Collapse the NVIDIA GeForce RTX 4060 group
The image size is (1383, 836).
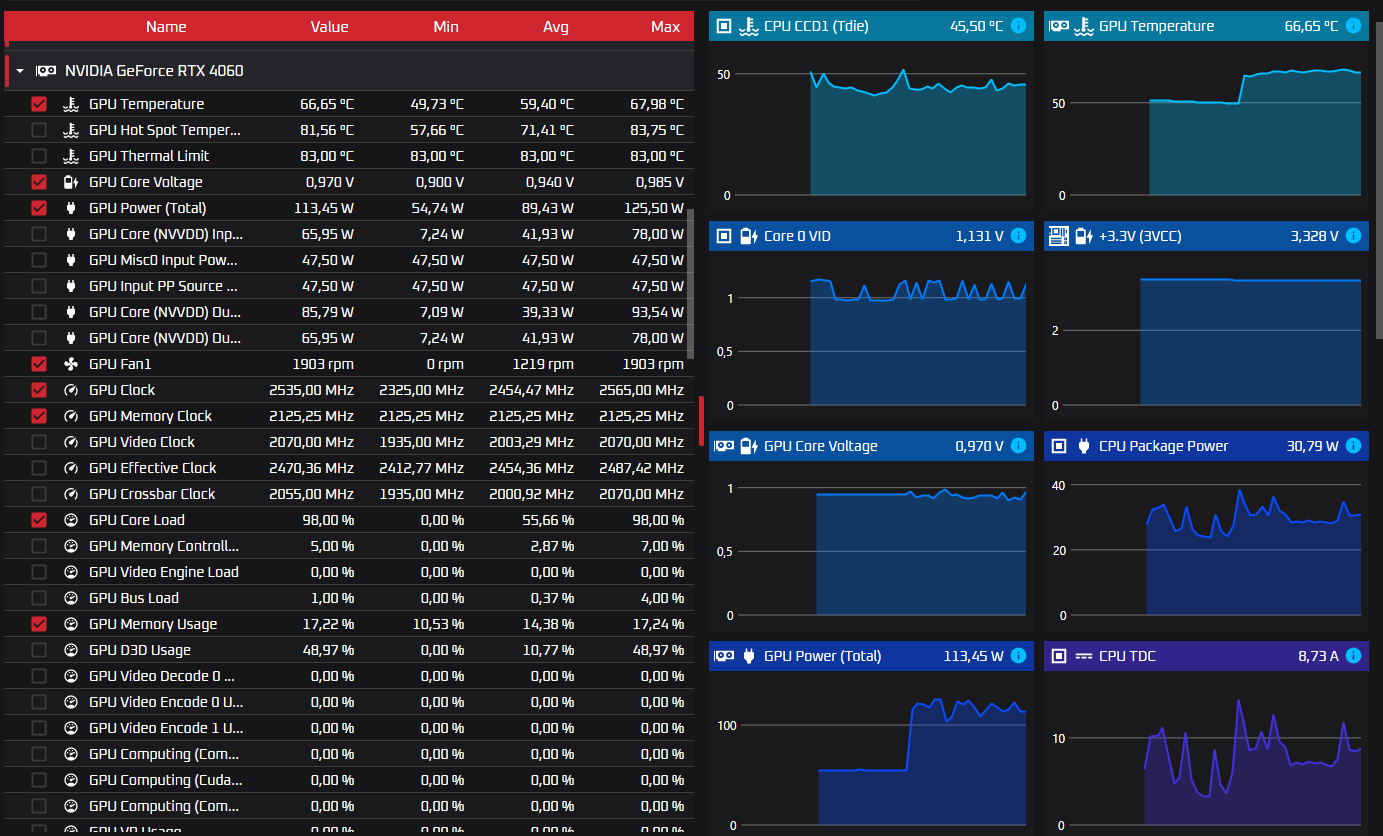pyautogui.click(x=19, y=71)
